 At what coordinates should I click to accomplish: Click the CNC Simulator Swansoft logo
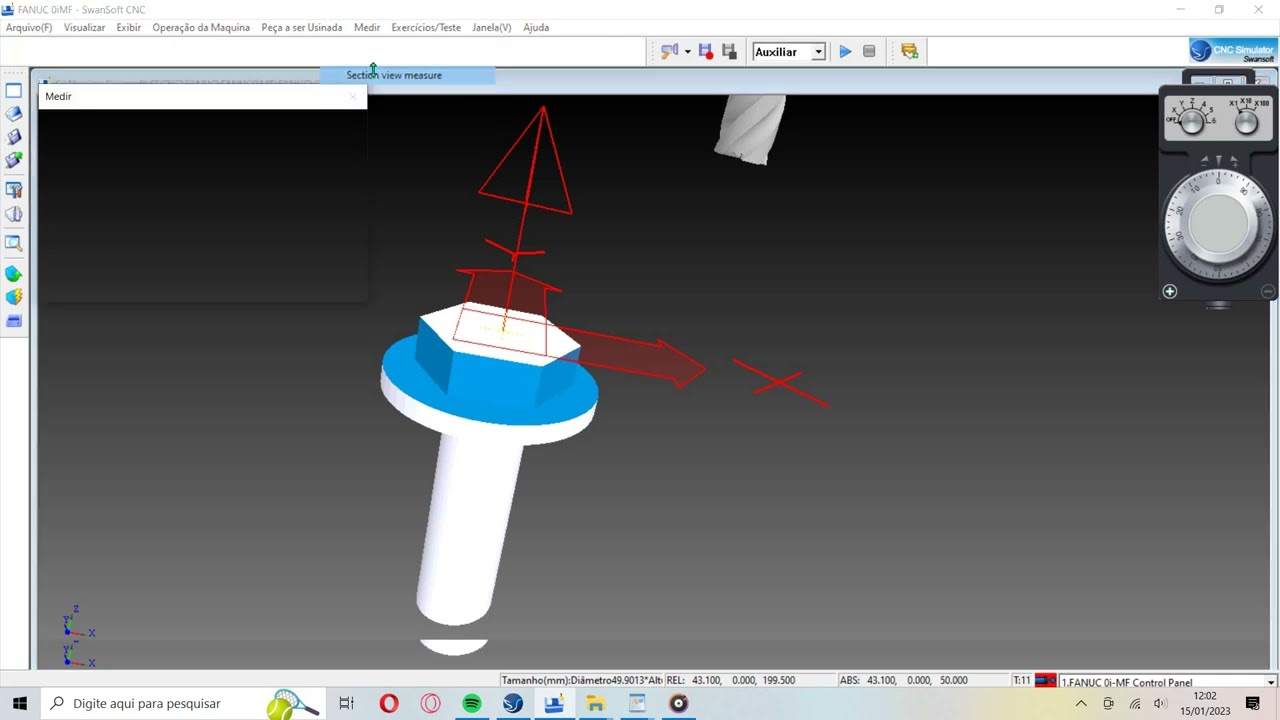[x=1232, y=52]
